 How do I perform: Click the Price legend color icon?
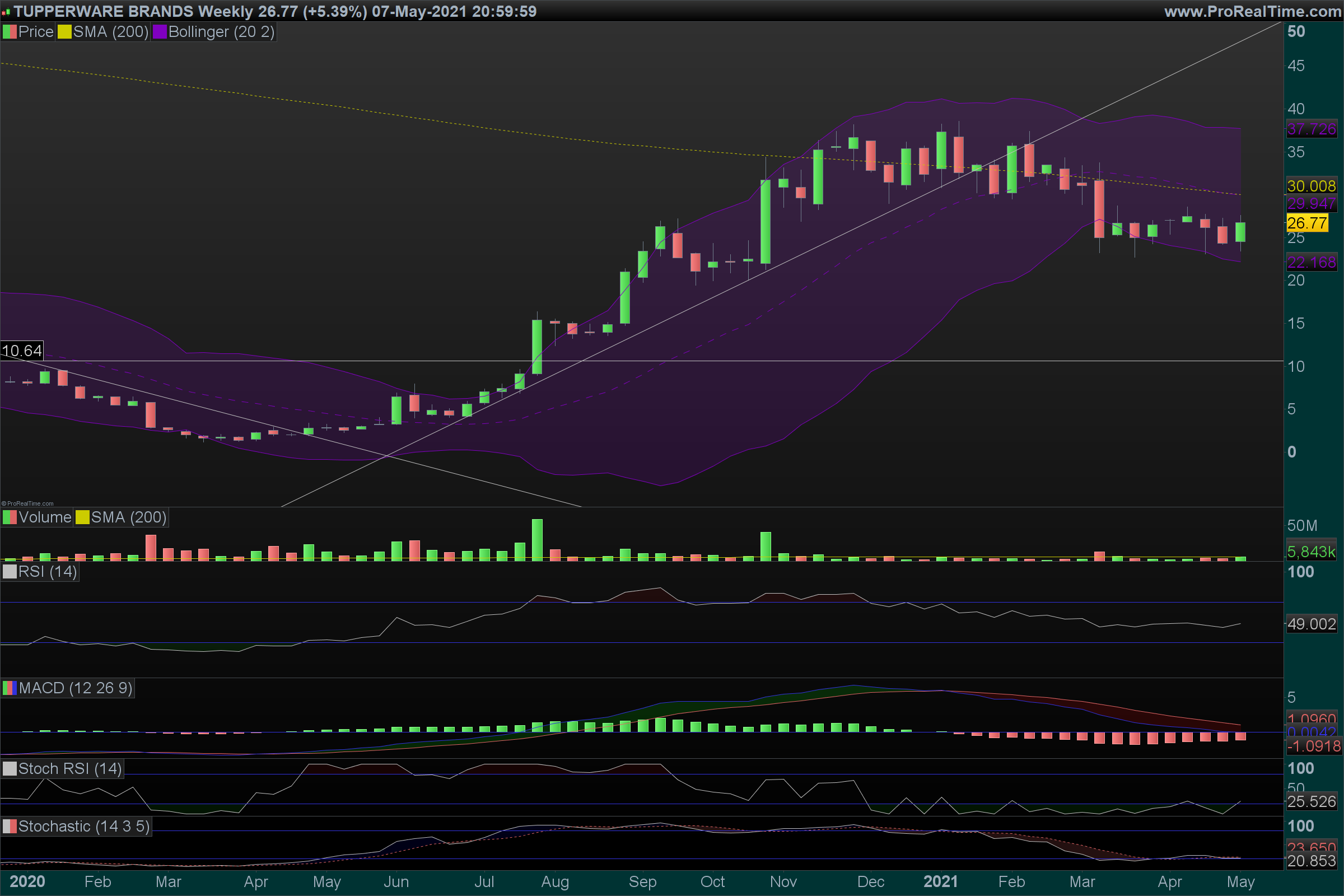coord(10,32)
